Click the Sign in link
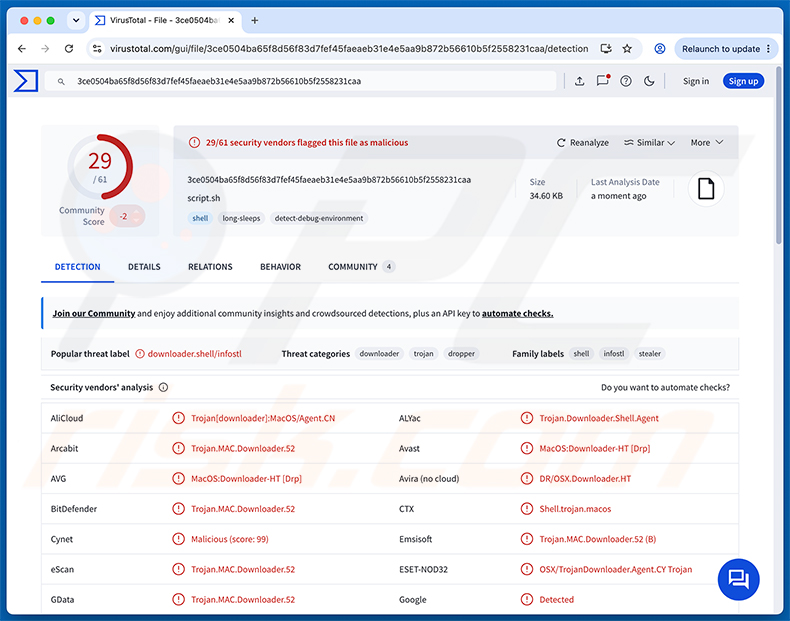 point(696,81)
